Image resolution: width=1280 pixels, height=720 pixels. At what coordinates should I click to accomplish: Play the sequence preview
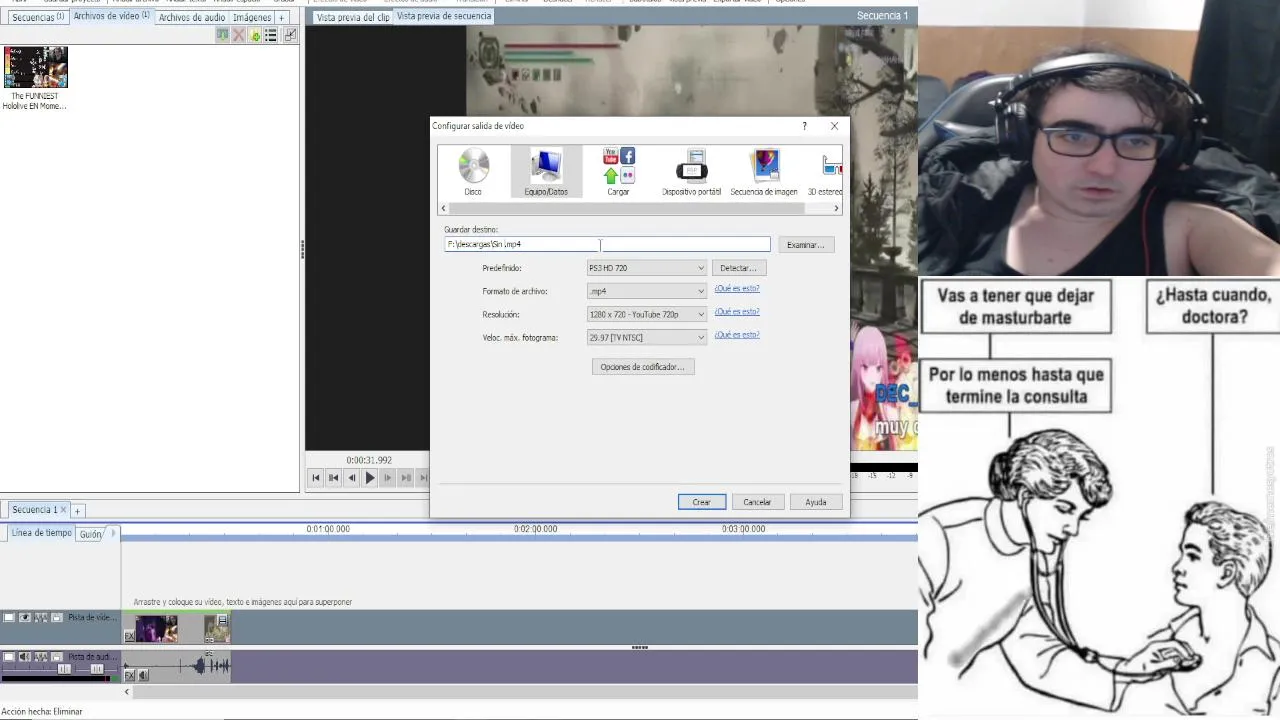370,478
